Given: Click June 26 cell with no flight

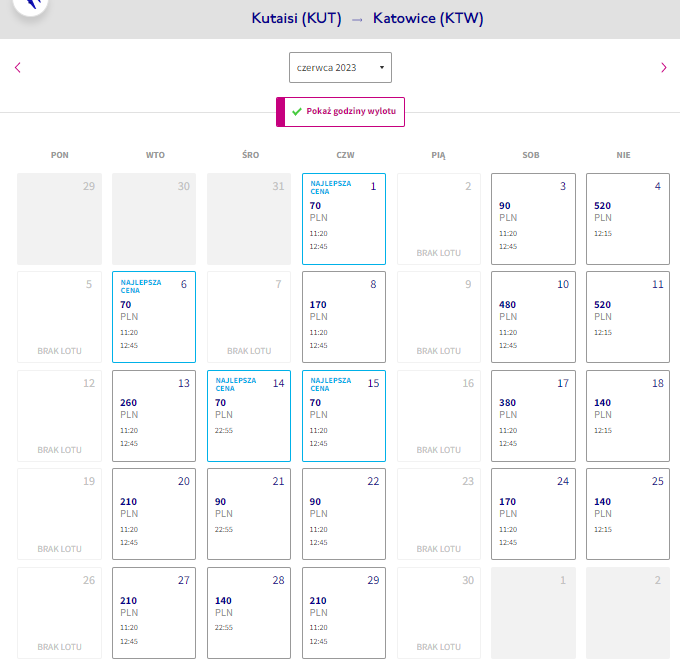Looking at the screenshot, I should [59, 613].
